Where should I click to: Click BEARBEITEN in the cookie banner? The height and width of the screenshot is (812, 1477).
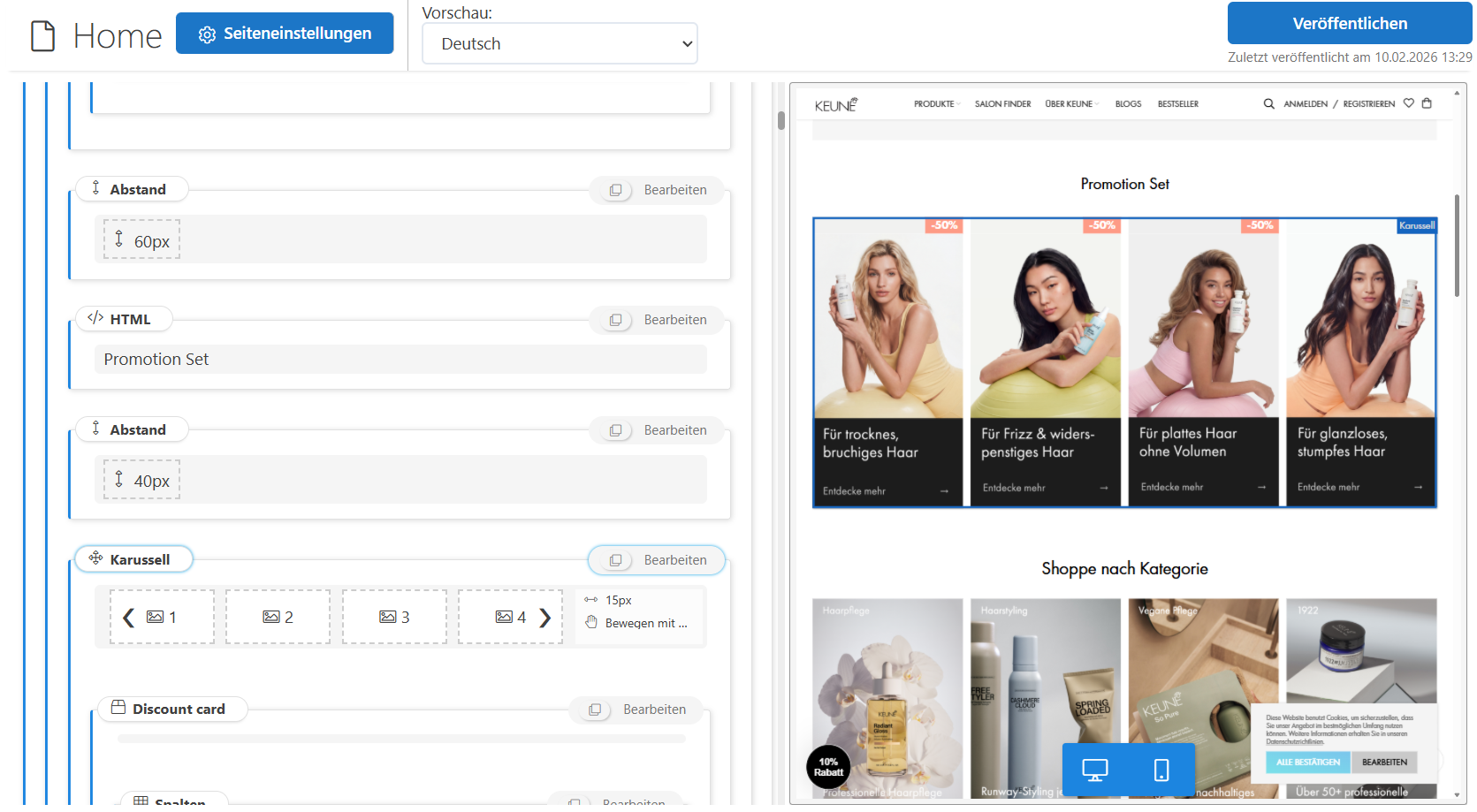coord(1384,763)
